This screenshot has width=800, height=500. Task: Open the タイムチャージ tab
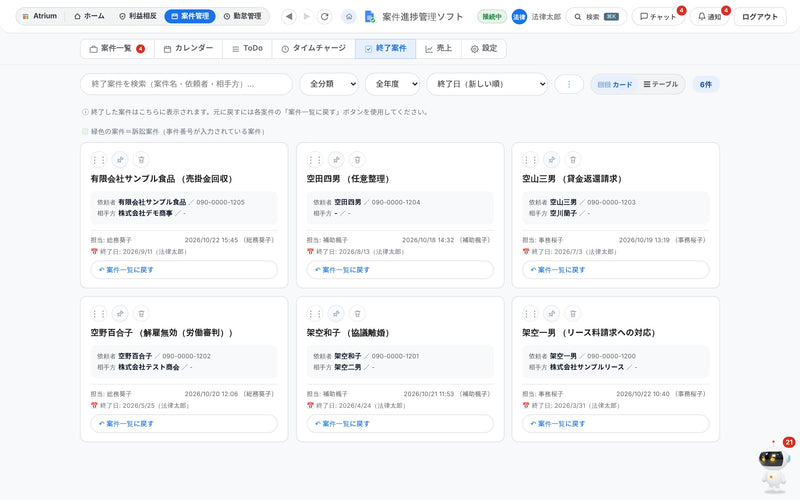314,48
